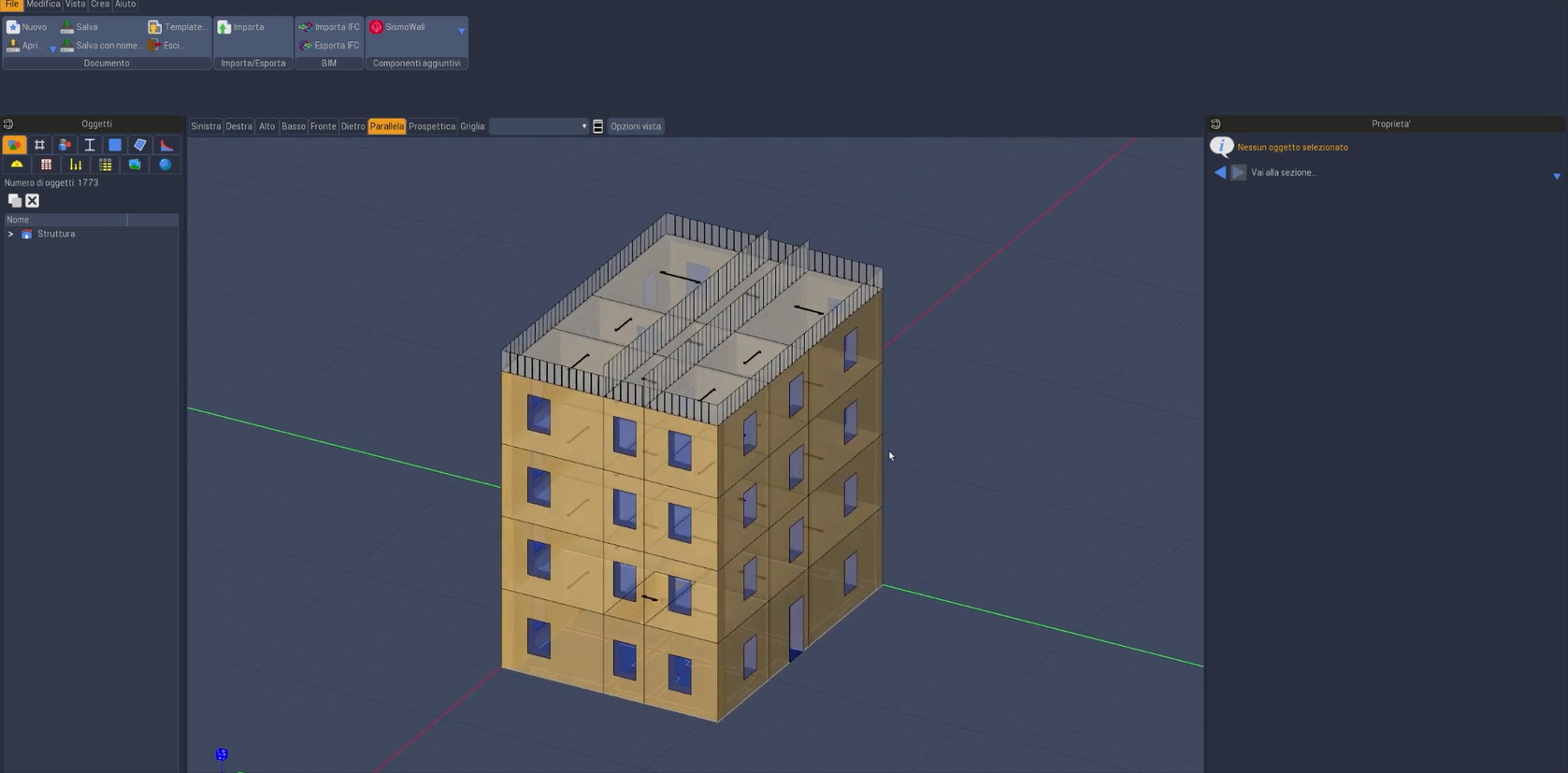This screenshot has height=773, width=1568.
Task: Toggle the Parallela projection view
Action: pyautogui.click(x=386, y=126)
